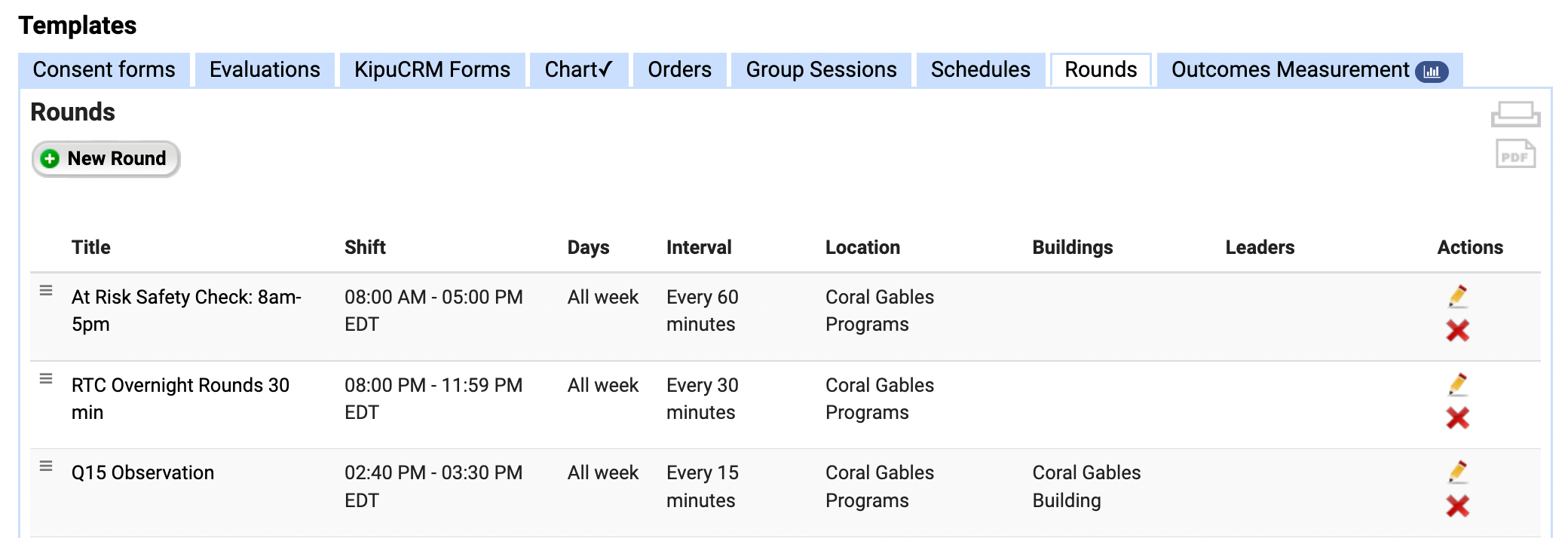Select the Q15 Observation row handle
Screen dimensions: 1568x538
[46, 466]
